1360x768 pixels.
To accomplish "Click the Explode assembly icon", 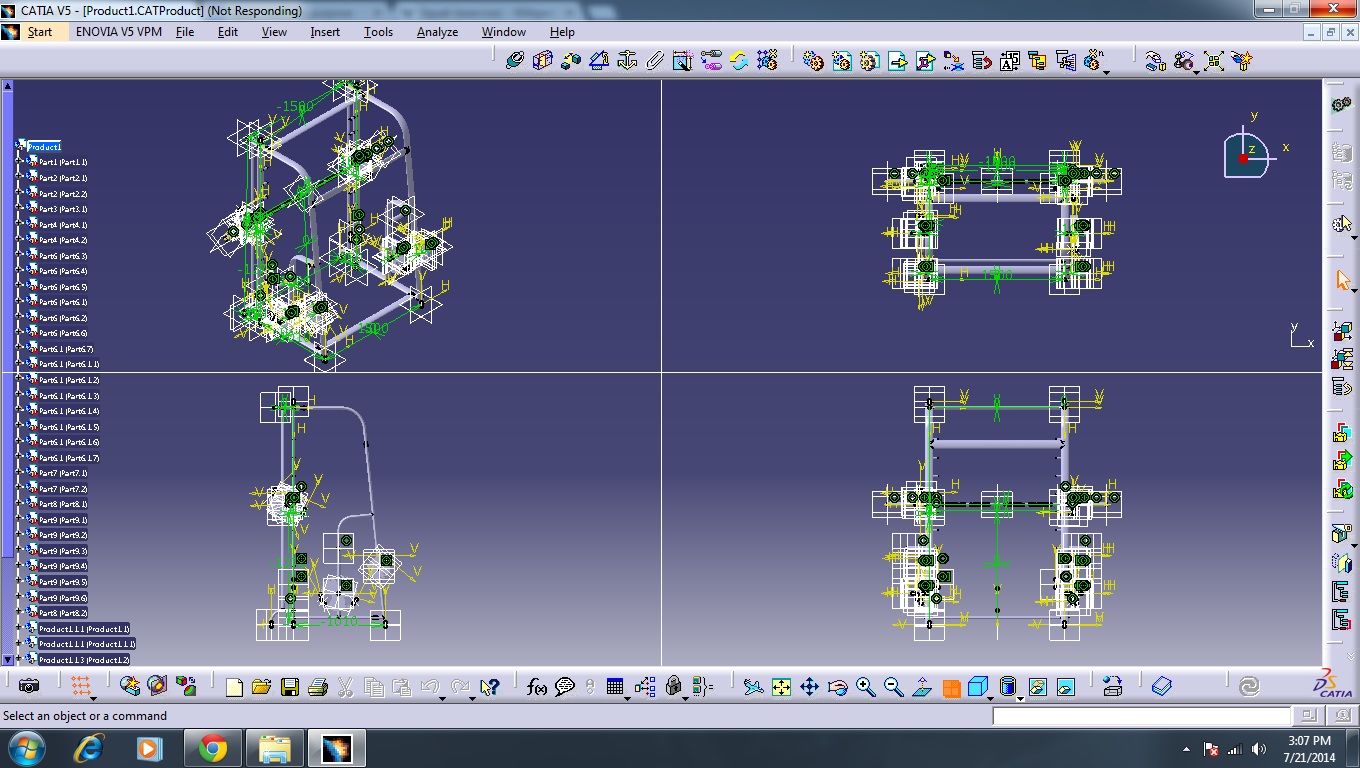I will [1213, 61].
